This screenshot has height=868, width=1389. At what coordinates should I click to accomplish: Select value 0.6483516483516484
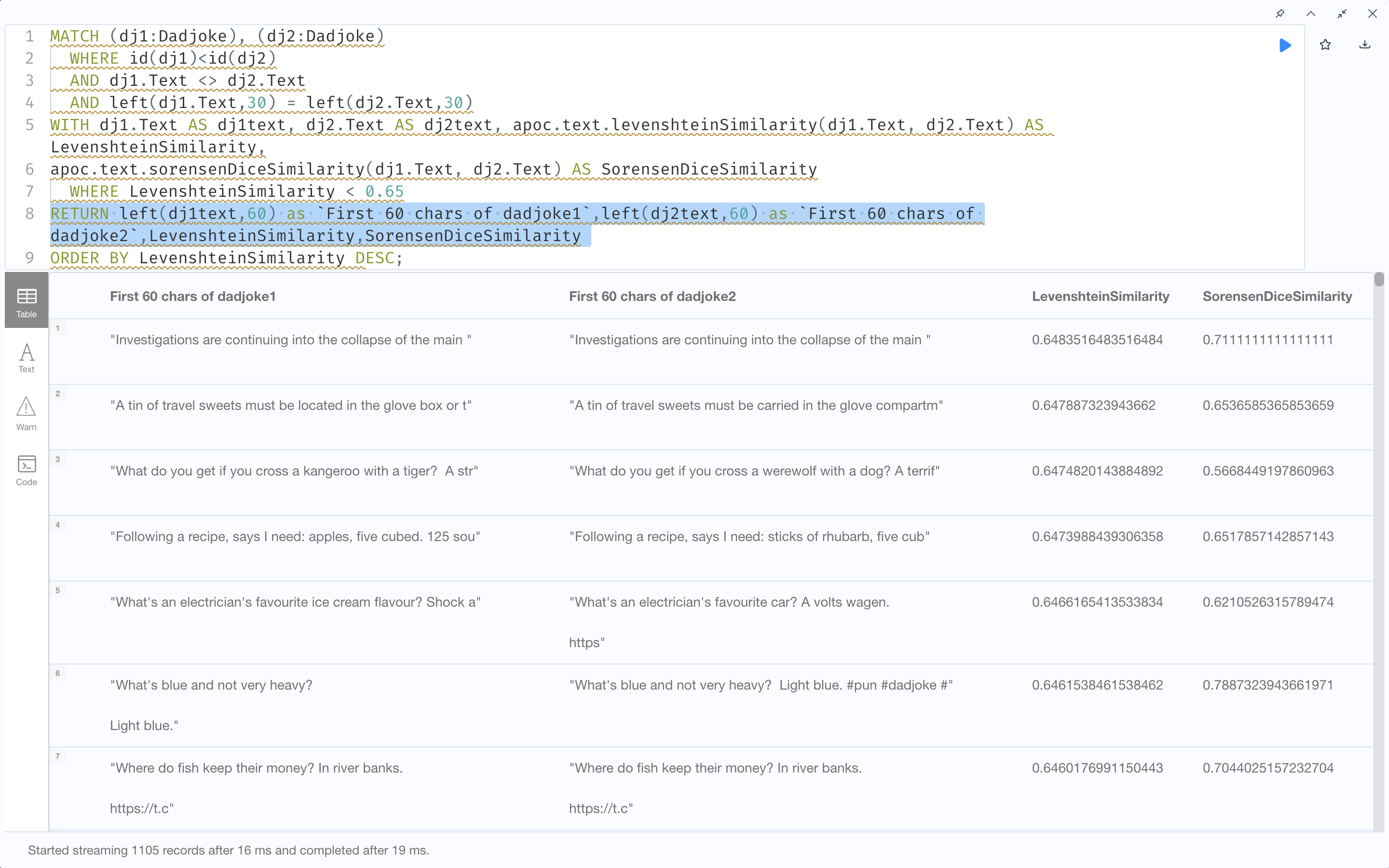(x=1097, y=340)
